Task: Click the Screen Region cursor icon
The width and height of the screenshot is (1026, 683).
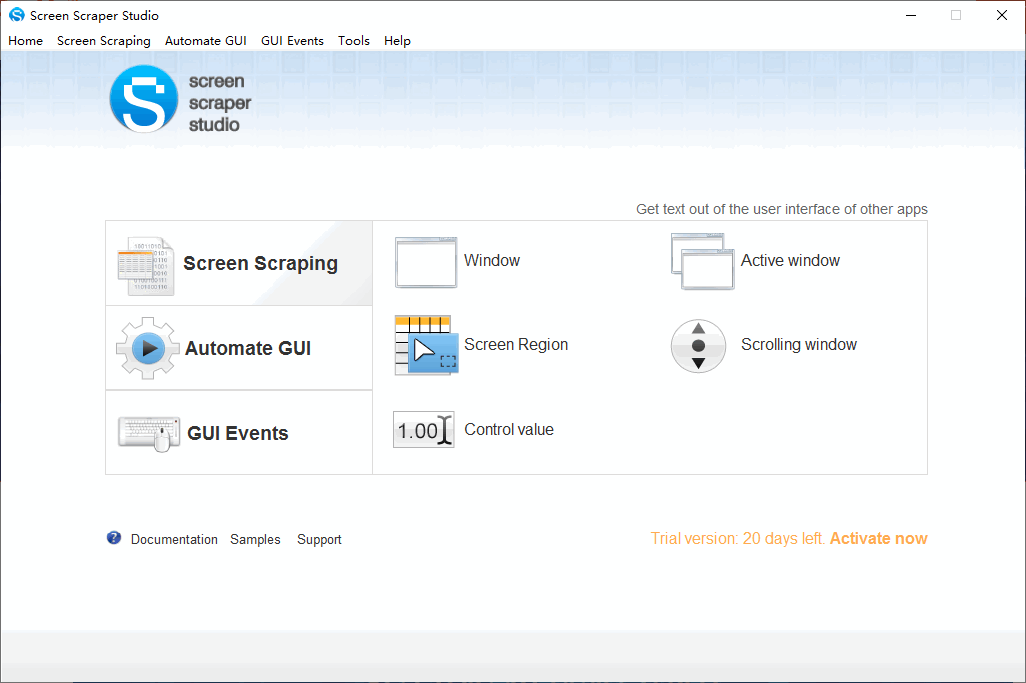Action: [426, 345]
